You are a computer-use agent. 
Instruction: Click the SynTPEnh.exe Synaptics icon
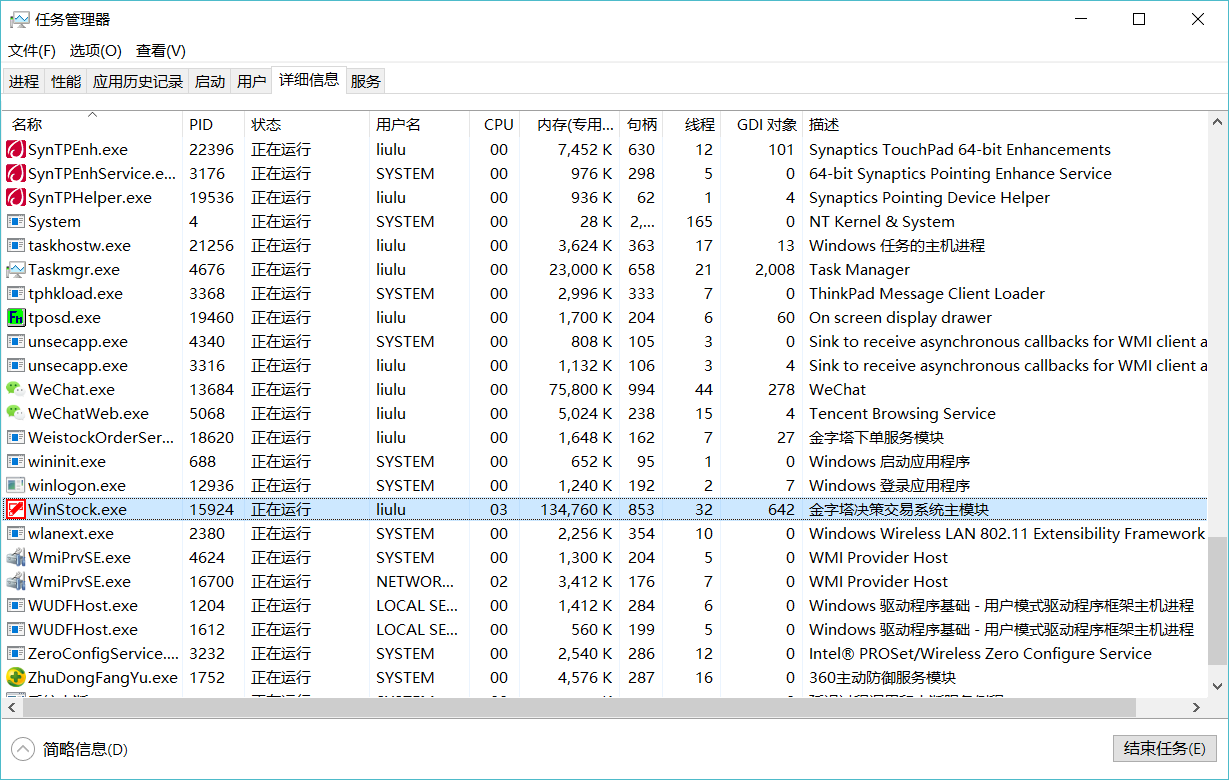16,150
